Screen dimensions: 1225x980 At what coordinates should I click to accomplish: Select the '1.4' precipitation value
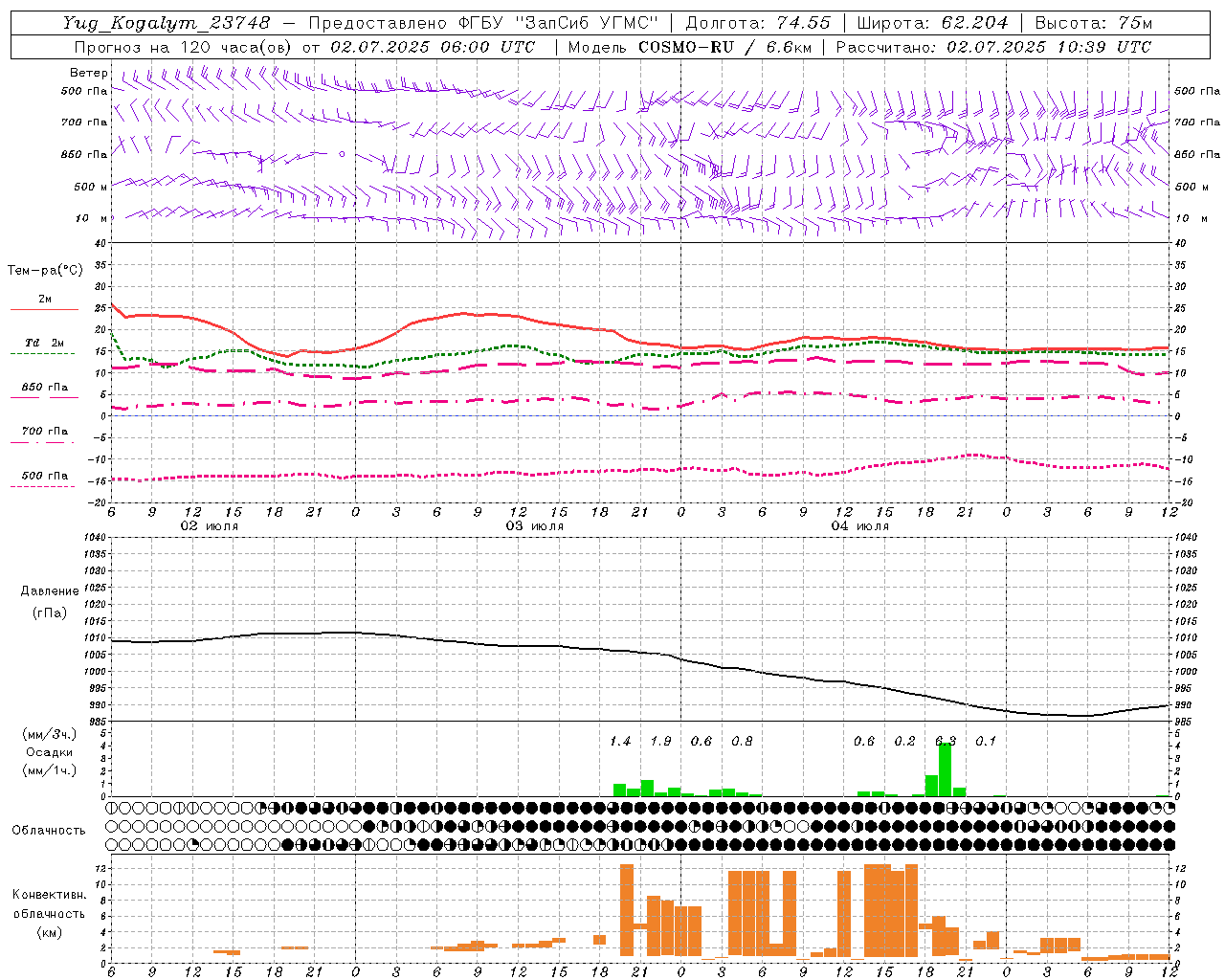(620, 742)
